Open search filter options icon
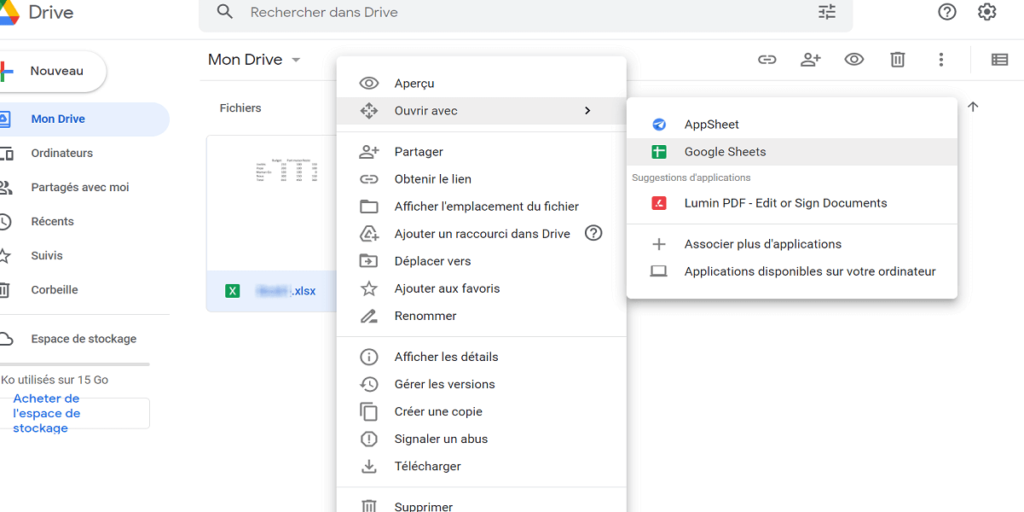Image resolution: width=1024 pixels, height=512 pixels. (x=827, y=12)
